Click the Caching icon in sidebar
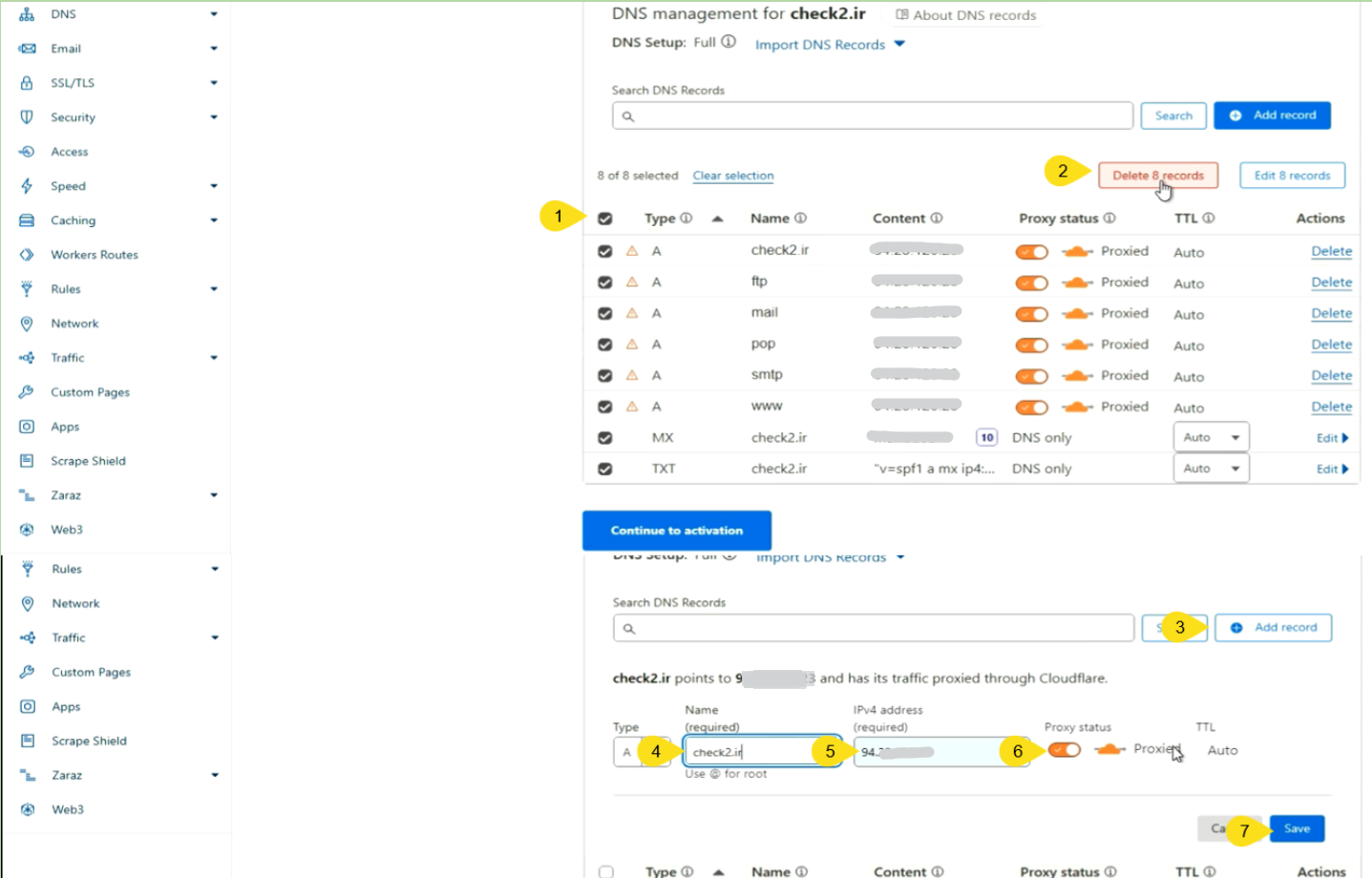 [x=27, y=220]
